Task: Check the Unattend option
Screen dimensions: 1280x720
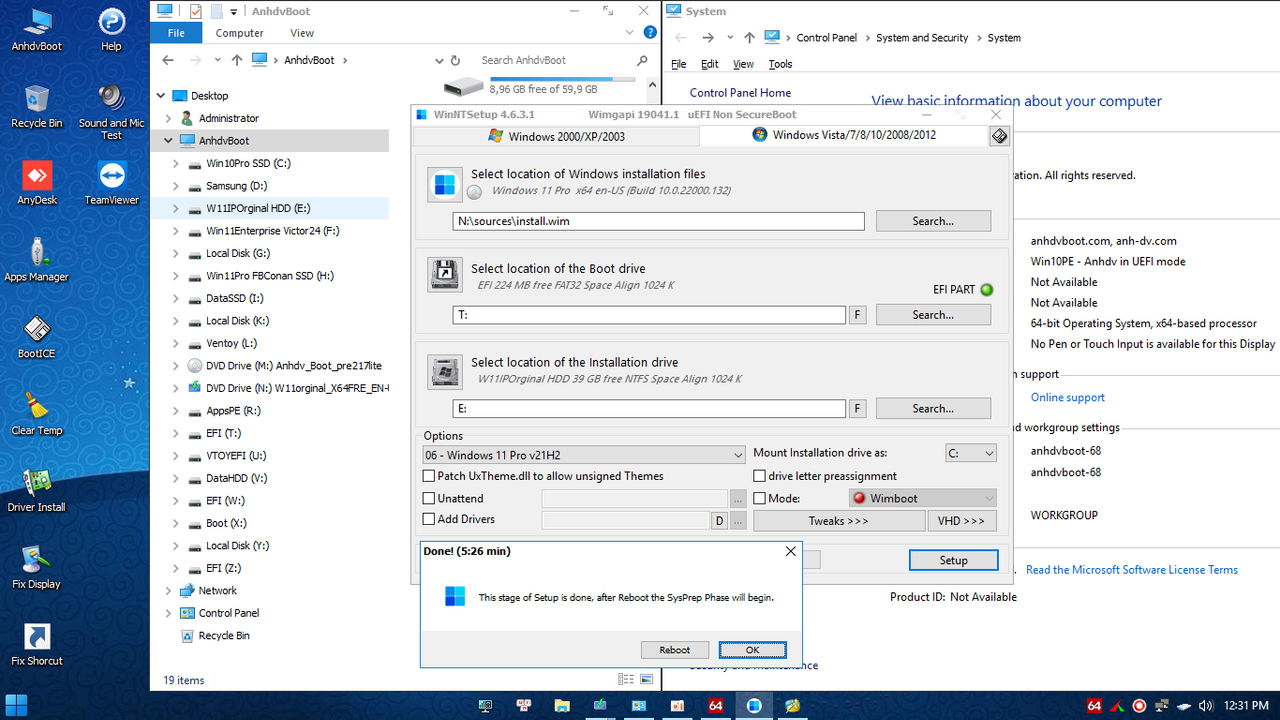Action: (x=429, y=498)
